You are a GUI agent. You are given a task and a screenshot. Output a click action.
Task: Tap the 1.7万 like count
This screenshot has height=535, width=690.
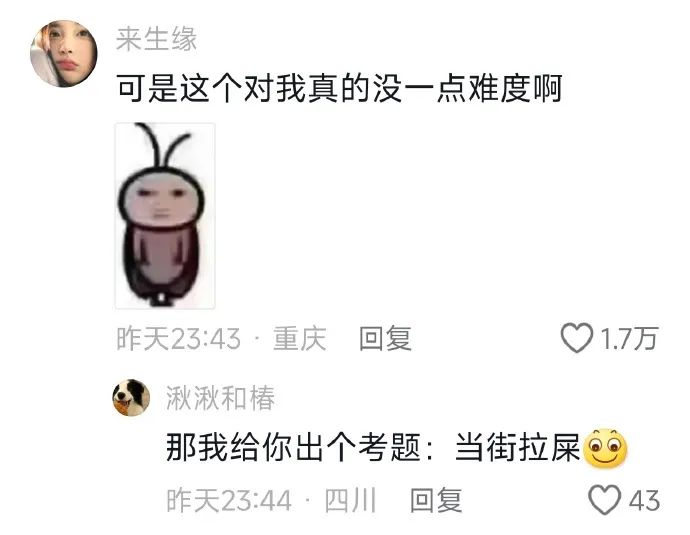point(629,338)
